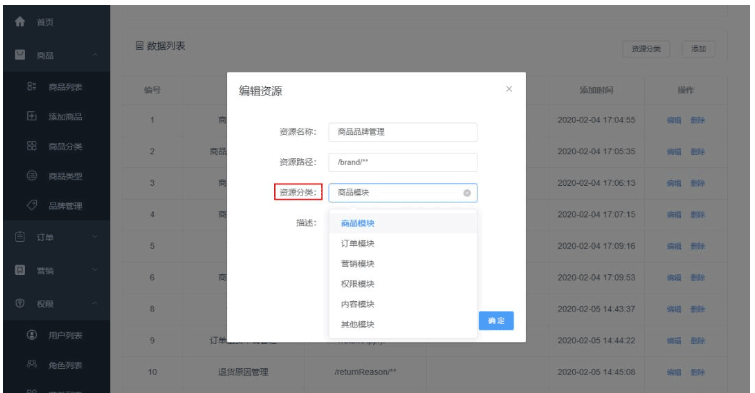Click the 权限 shield icon

tap(20, 303)
